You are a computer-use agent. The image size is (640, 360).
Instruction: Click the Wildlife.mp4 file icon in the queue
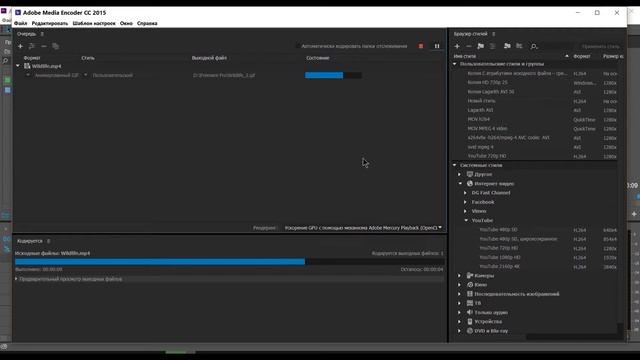pos(27,66)
